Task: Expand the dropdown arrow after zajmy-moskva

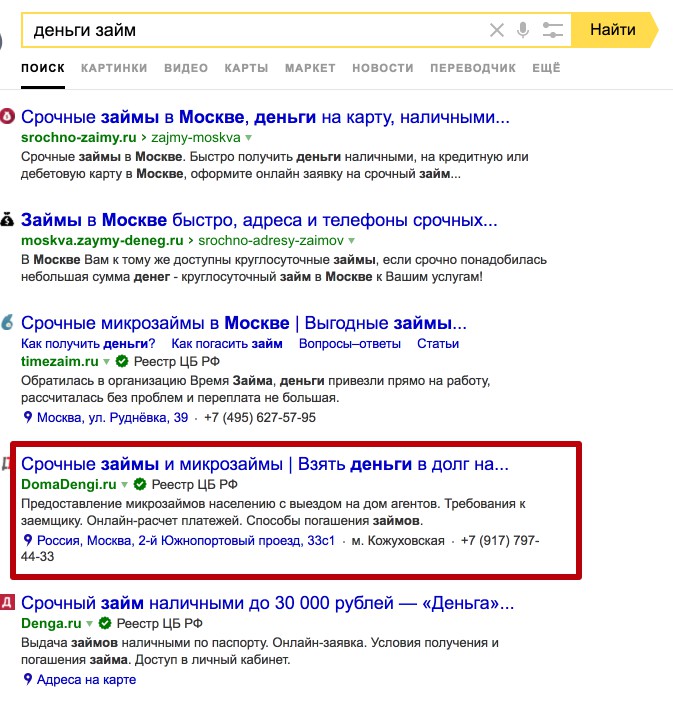Action: (x=249, y=137)
